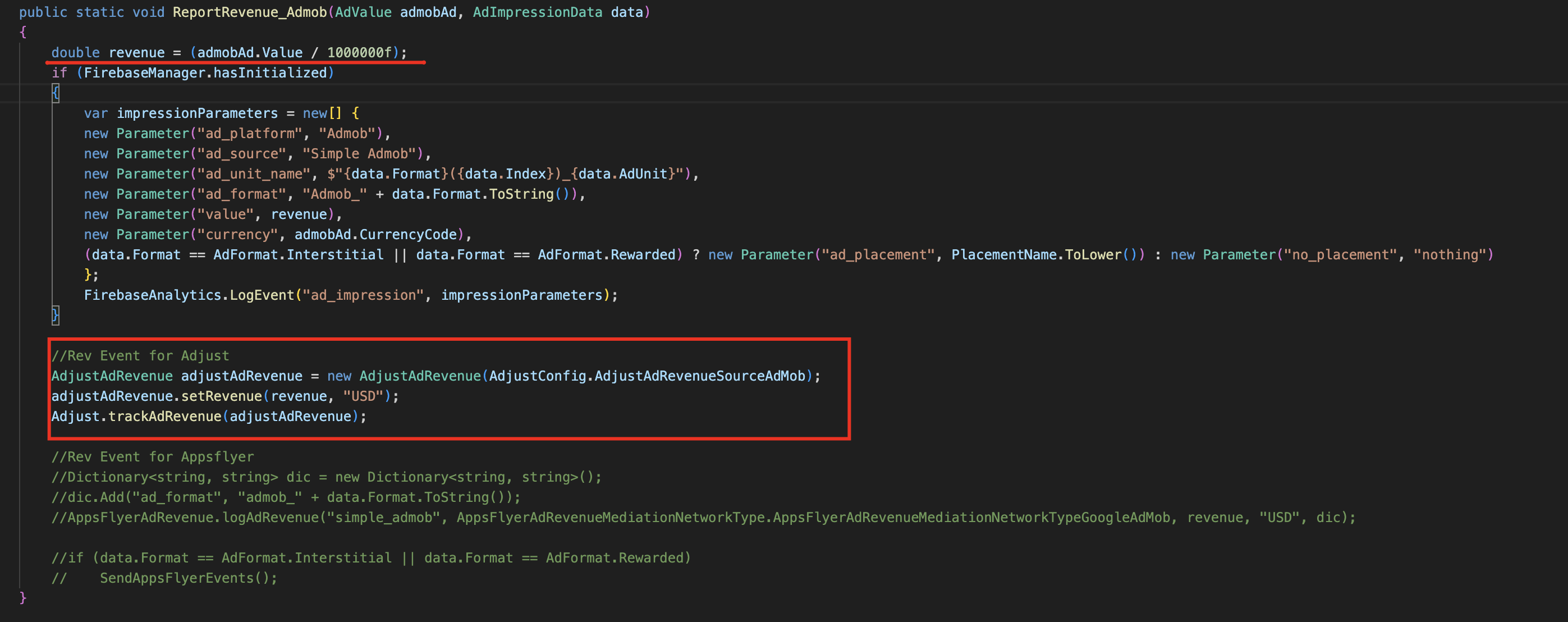The width and height of the screenshot is (1568, 622).
Task: Click Adjust.trackAdRevenue method call
Action: (136, 415)
